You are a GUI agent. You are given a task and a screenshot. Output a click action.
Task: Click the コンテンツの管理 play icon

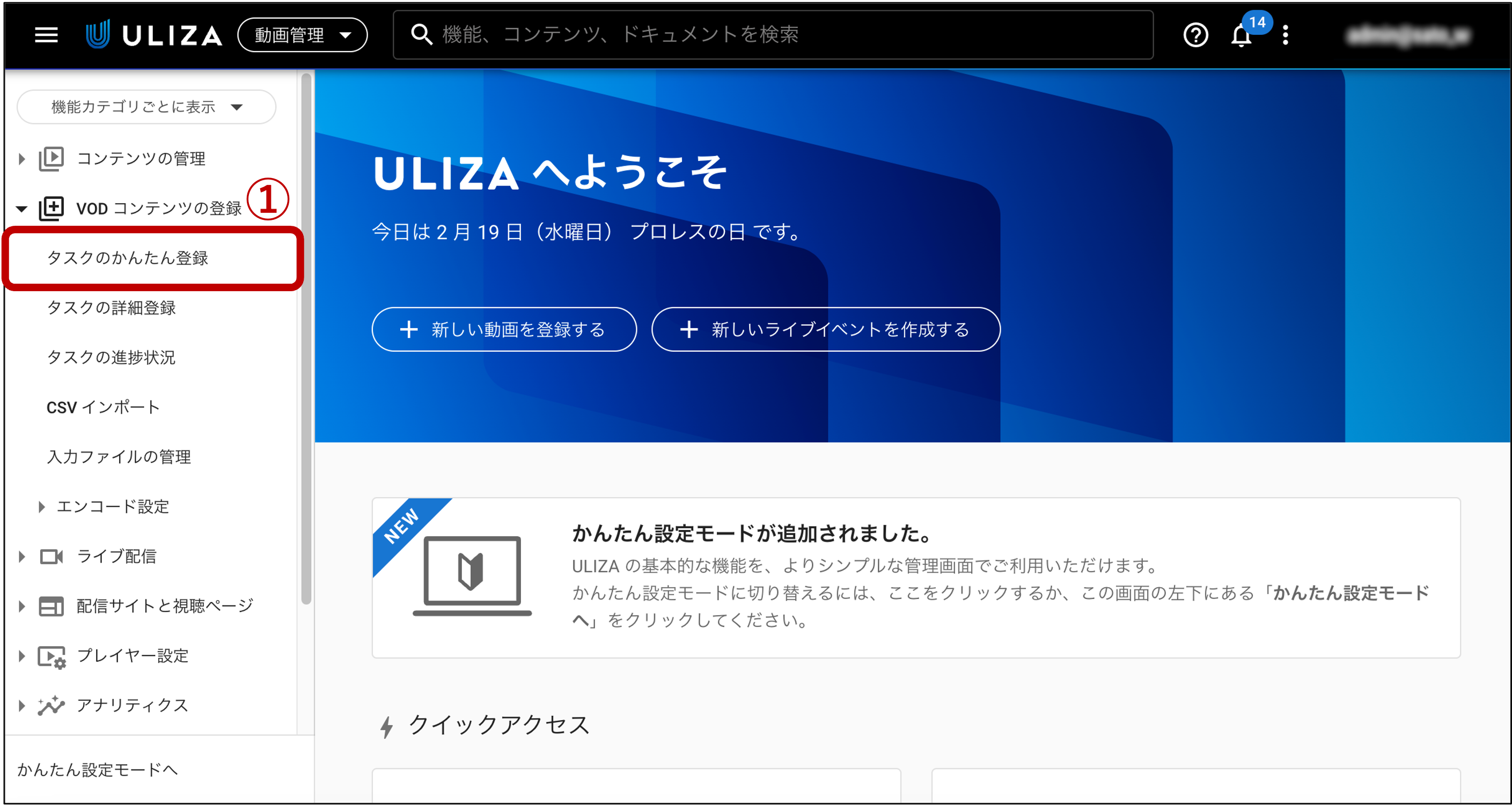52,158
